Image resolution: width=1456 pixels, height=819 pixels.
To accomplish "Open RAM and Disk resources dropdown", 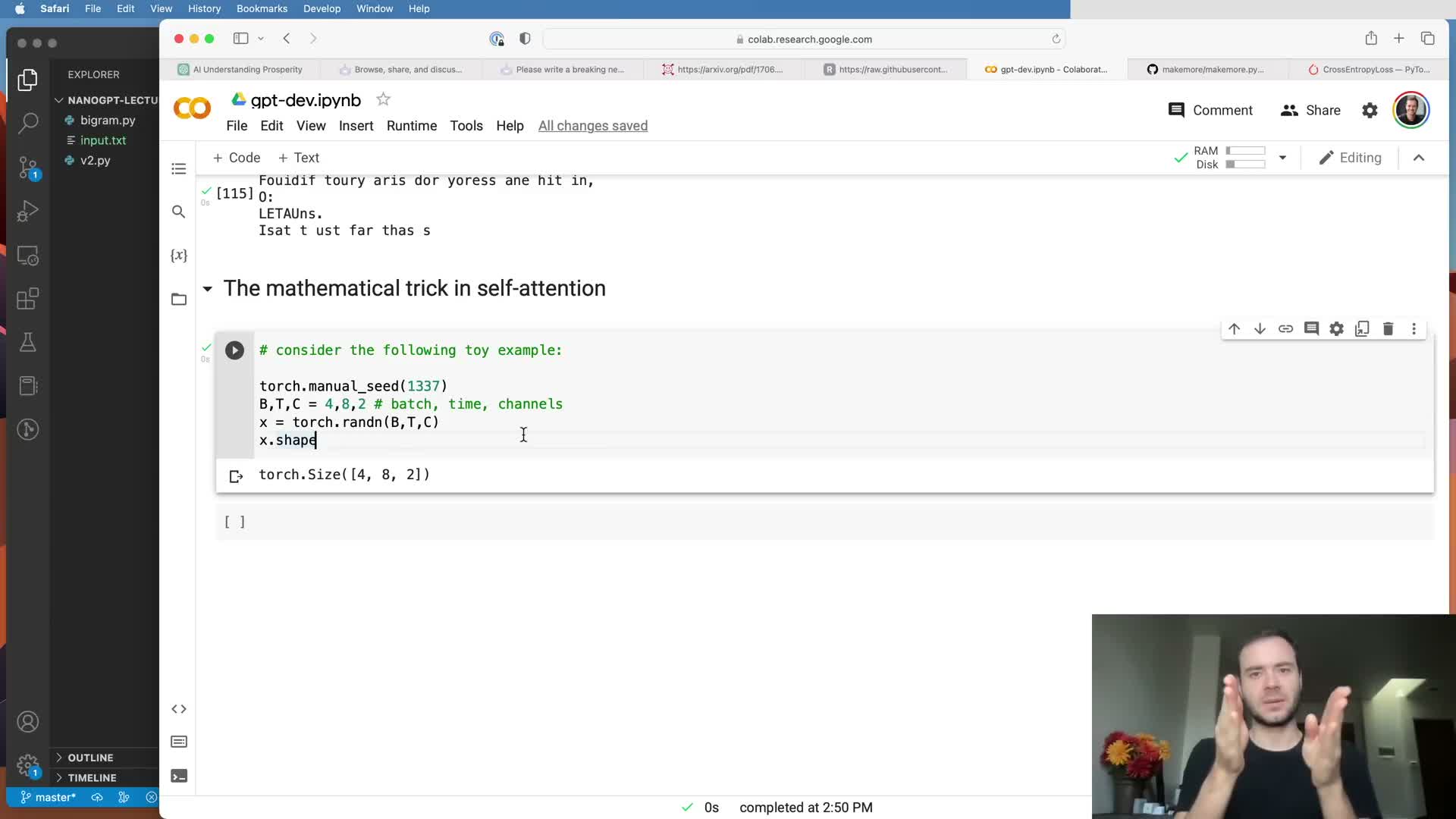I will (x=1282, y=158).
